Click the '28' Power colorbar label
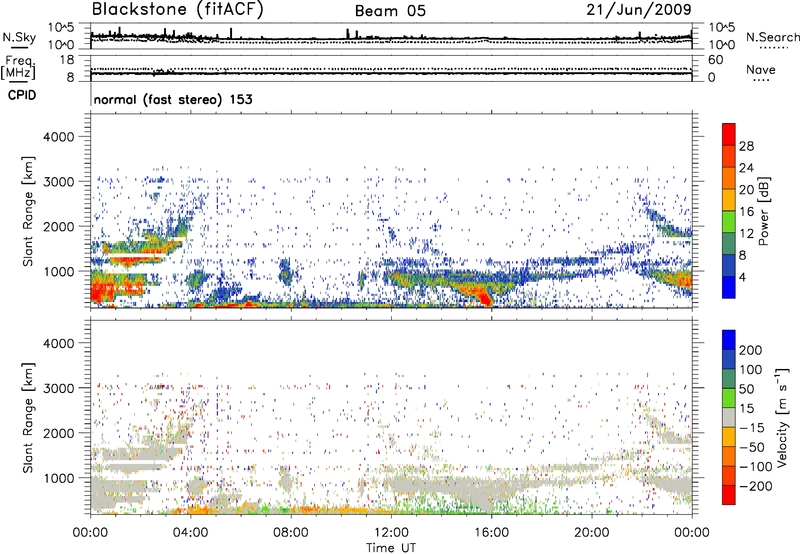 coord(746,146)
